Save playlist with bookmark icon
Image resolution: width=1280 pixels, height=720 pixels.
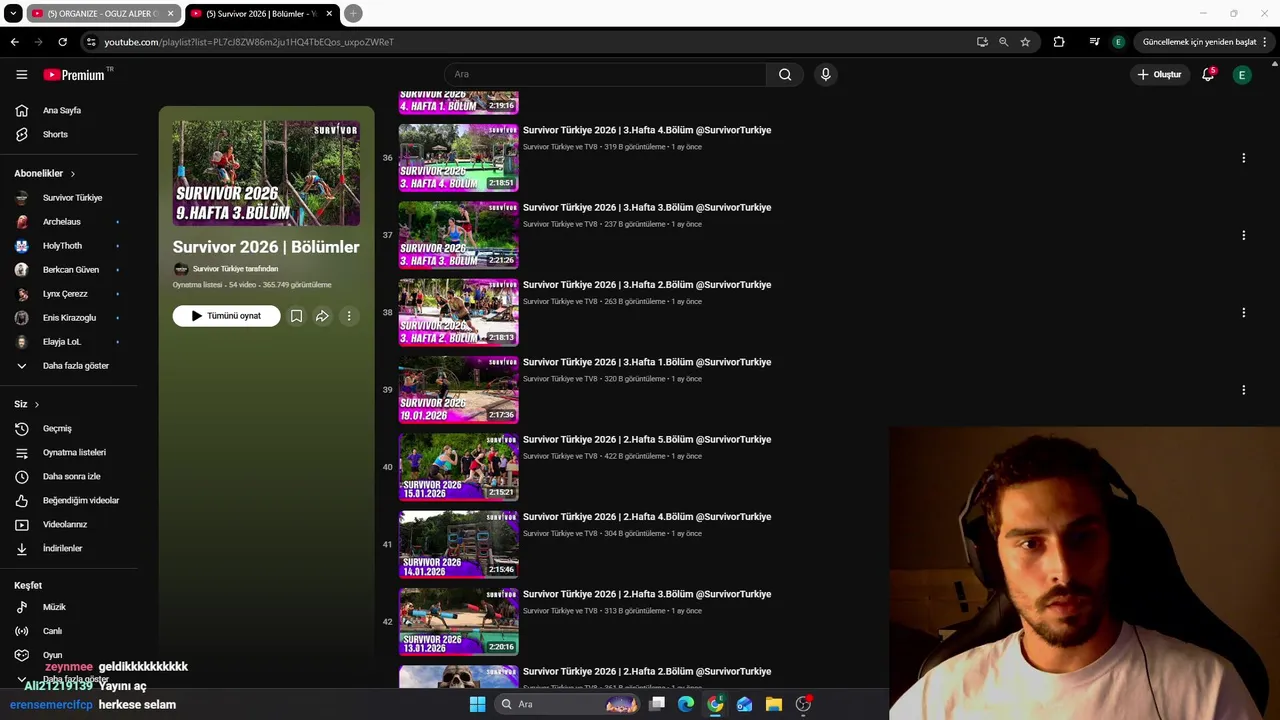[x=296, y=316]
